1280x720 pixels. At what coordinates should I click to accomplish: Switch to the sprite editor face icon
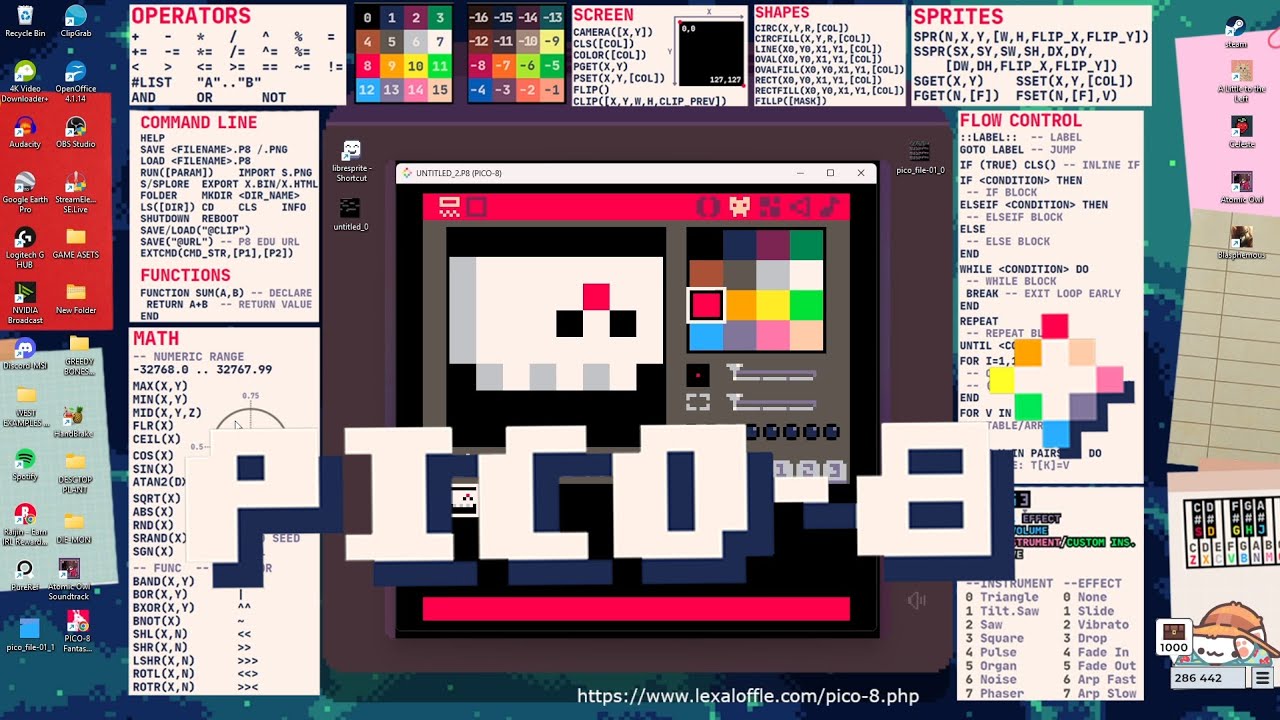739,207
